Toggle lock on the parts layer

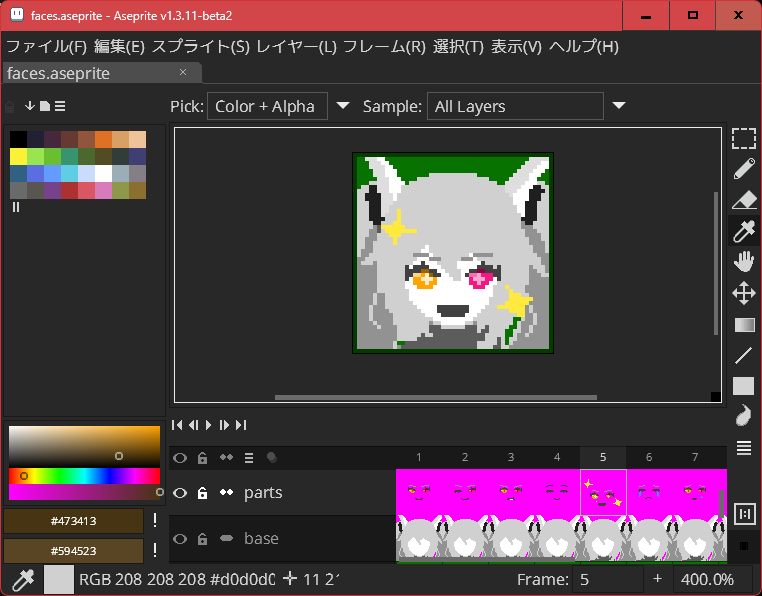pyautogui.click(x=202, y=493)
